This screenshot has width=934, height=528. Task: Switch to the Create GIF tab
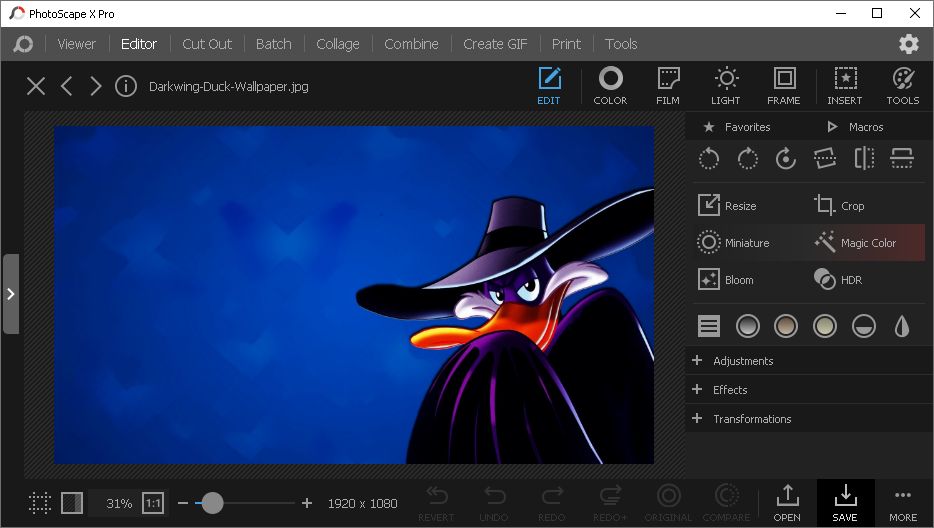click(495, 44)
